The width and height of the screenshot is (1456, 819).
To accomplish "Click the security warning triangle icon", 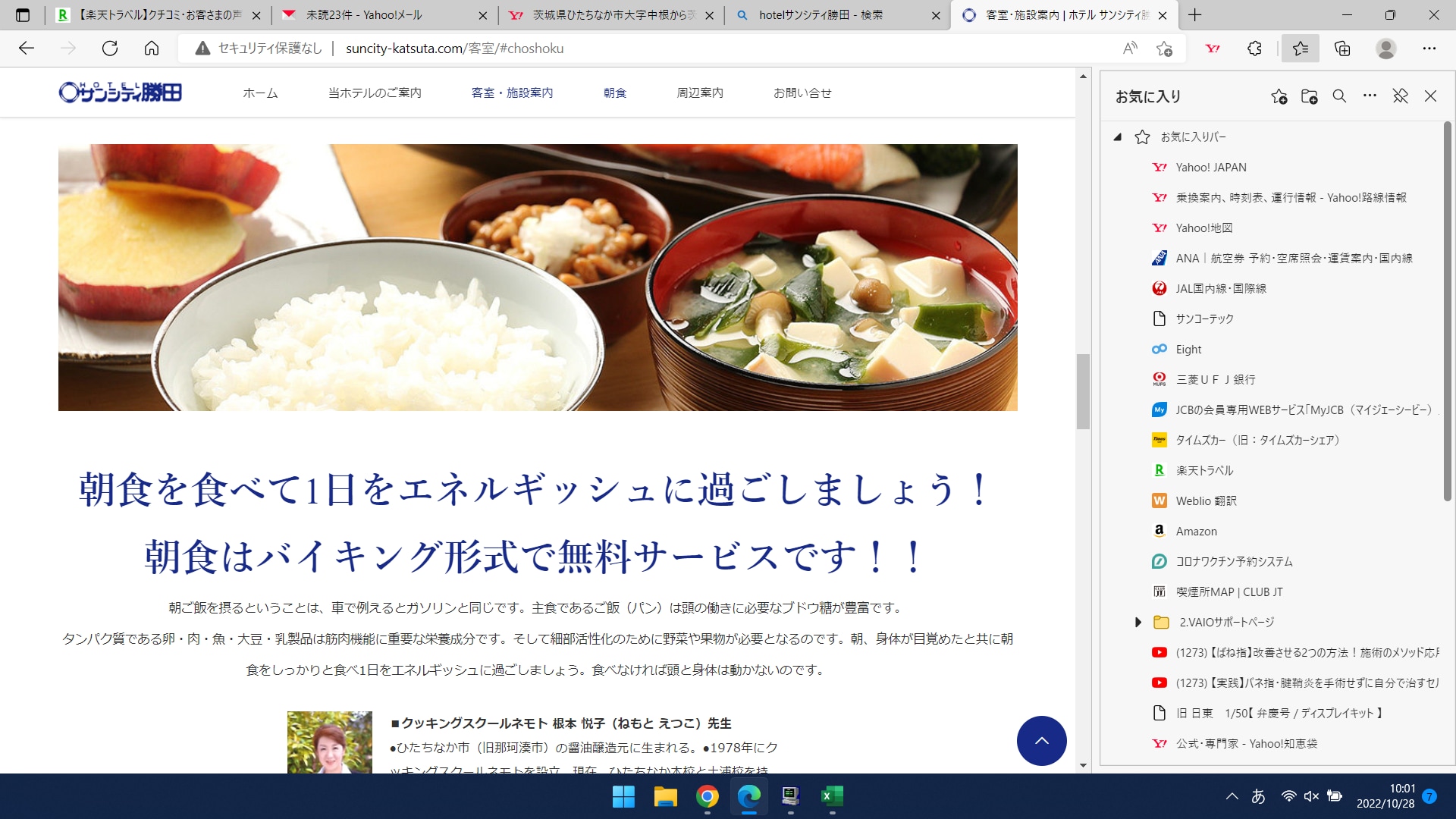I will pyautogui.click(x=202, y=49).
